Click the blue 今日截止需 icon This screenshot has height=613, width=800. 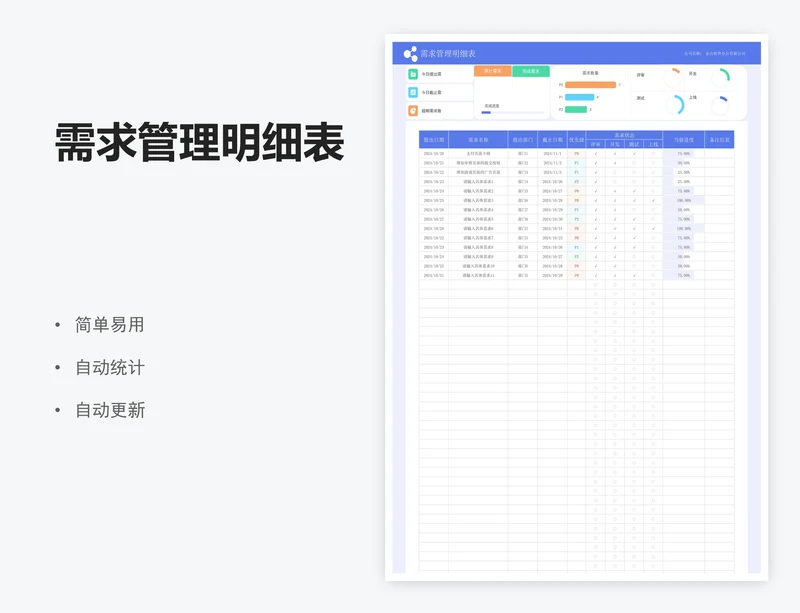(413, 92)
